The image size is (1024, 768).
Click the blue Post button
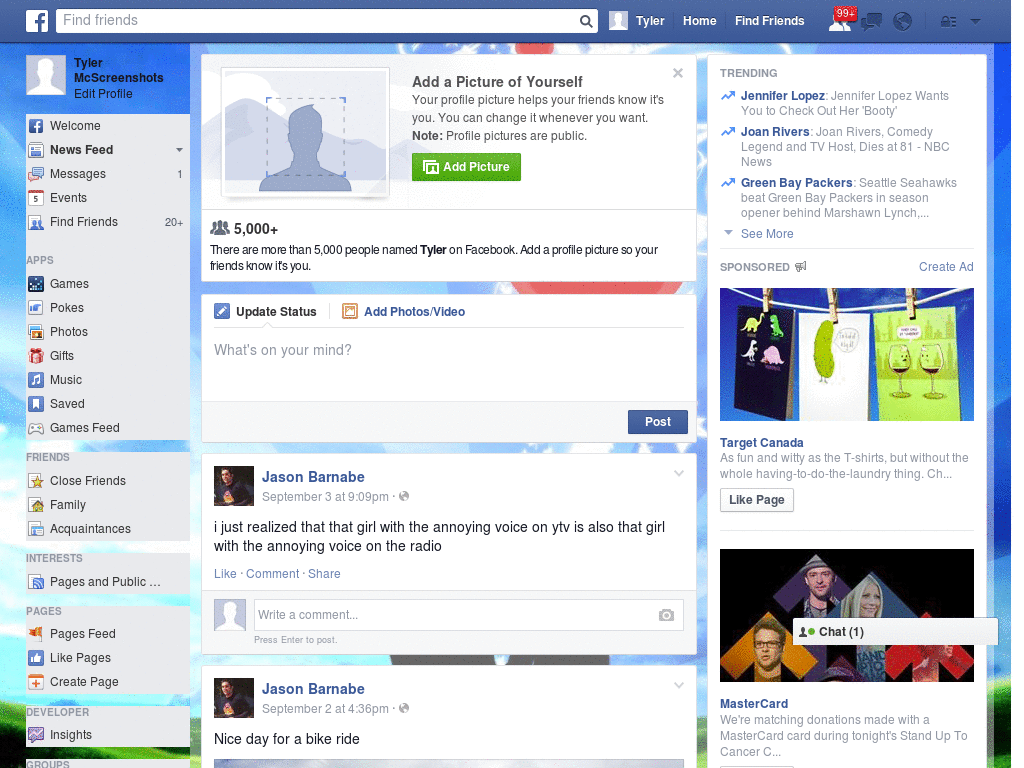click(x=658, y=422)
